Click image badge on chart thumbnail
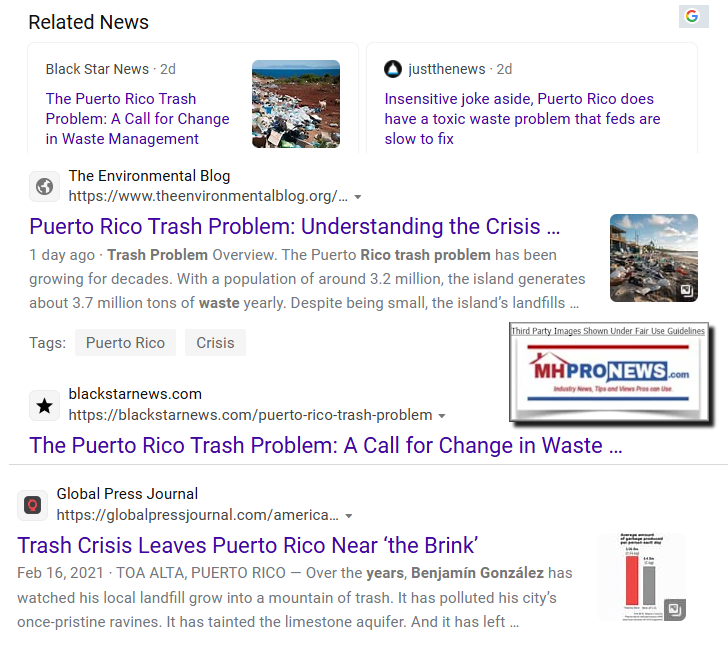This screenshot has height=645, width=728. [x=675, y=609]
